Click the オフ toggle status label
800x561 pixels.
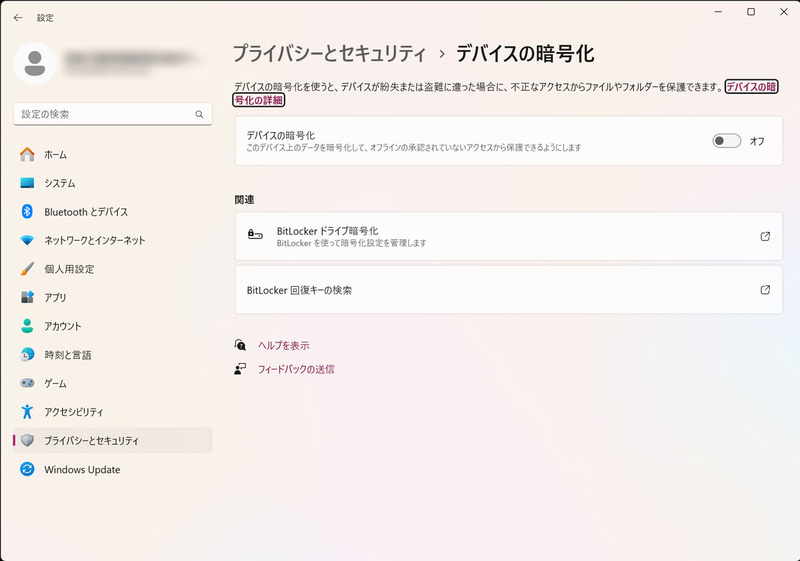tap(757, 141)
